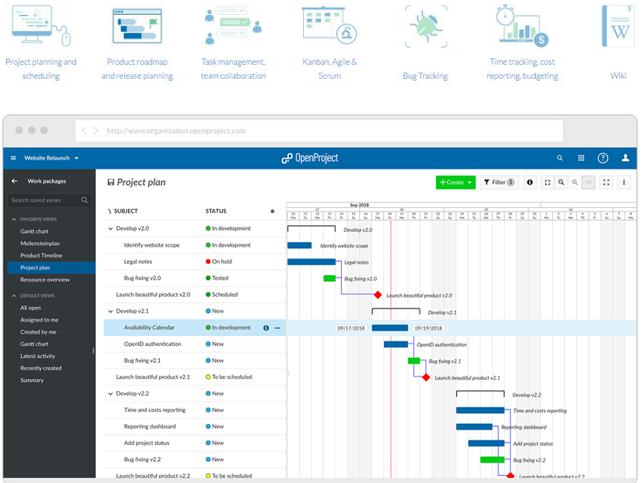This screenshot has width=642, height=483.
Task: Sort by the SUBJECT column header
Action: tap(126, 211)
